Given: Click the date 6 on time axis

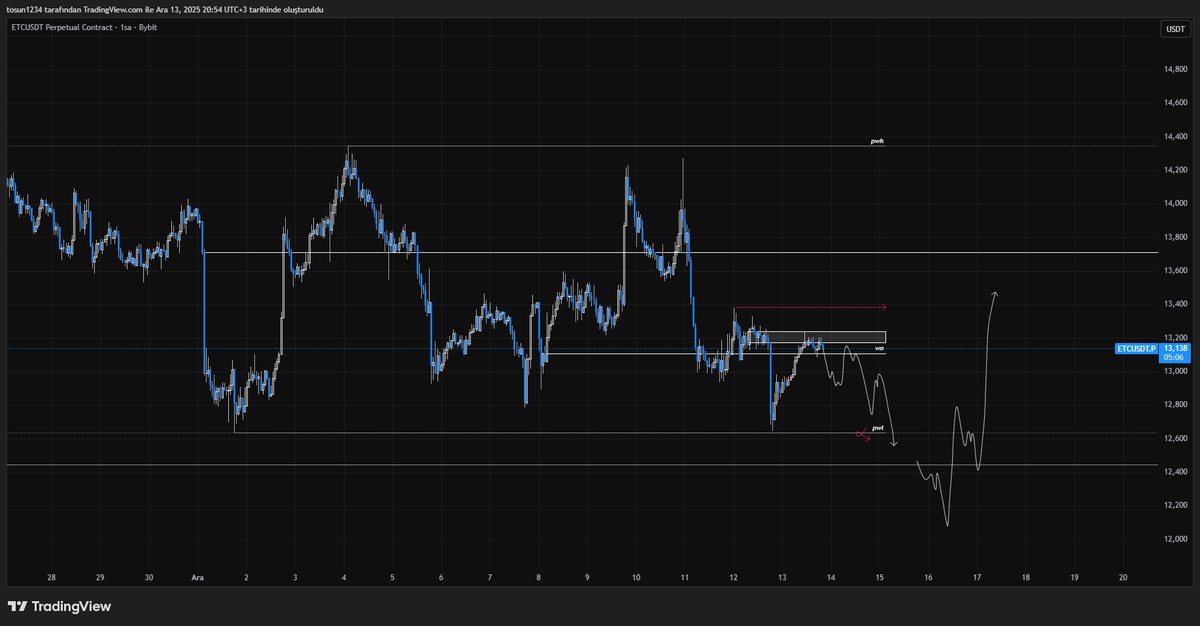Looking at the screenshot, I should [x=441, y=577].
